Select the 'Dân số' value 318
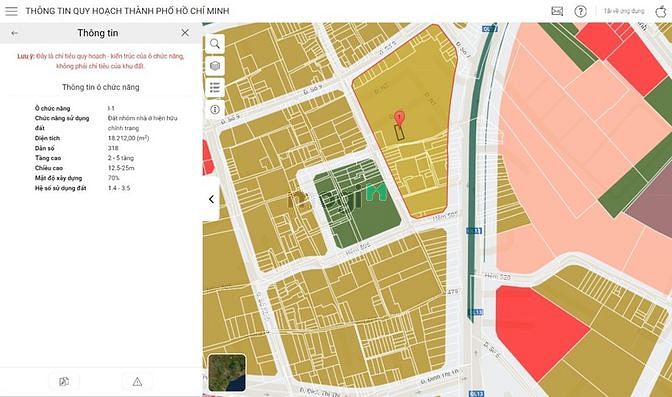The width and height of the screenshot is (672, 397). pyautogui.click(x=113, y=148)
